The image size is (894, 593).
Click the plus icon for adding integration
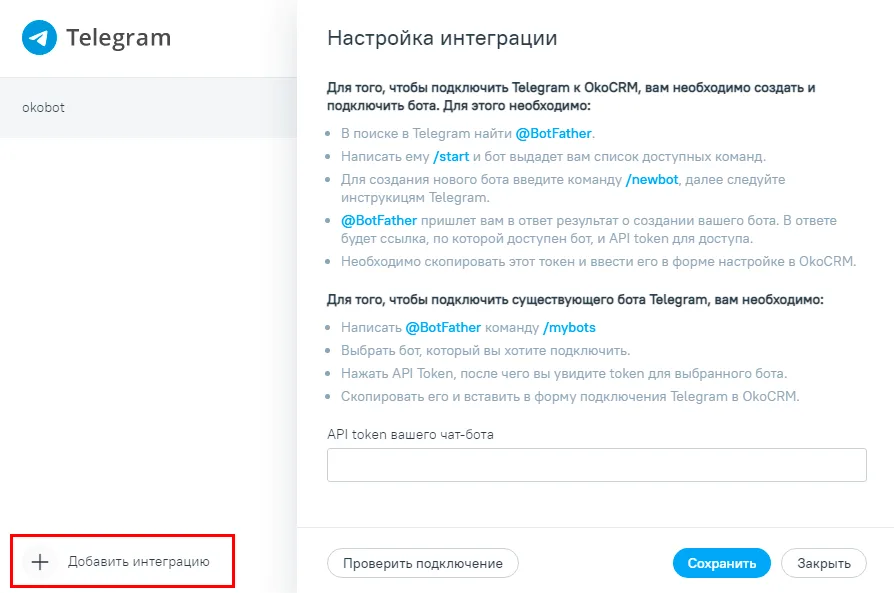40,562
